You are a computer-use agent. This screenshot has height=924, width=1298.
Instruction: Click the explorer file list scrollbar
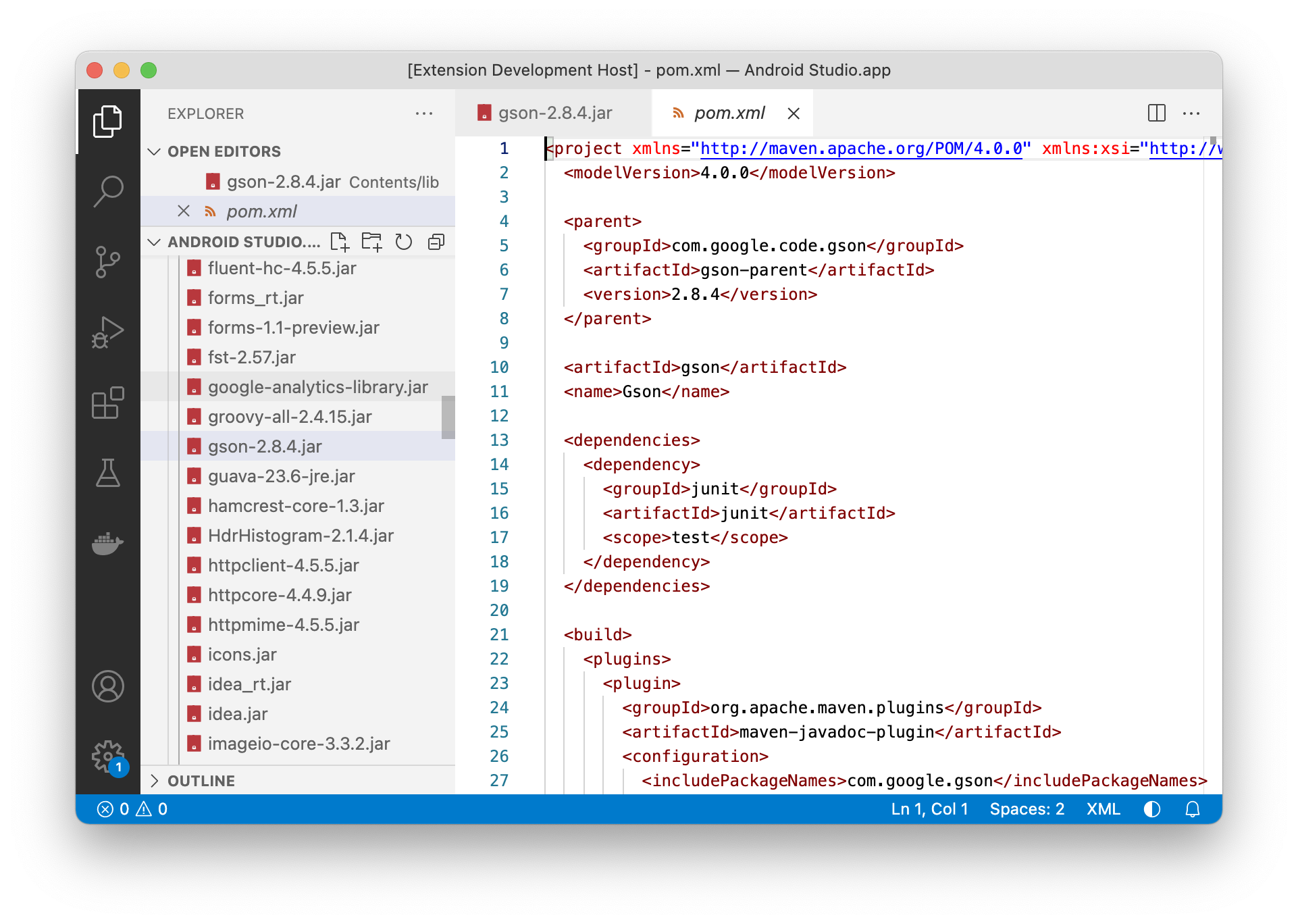pos(448,417)
